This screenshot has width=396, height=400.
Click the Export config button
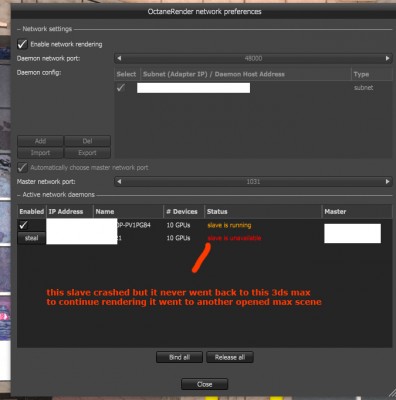tap(87, 153)
